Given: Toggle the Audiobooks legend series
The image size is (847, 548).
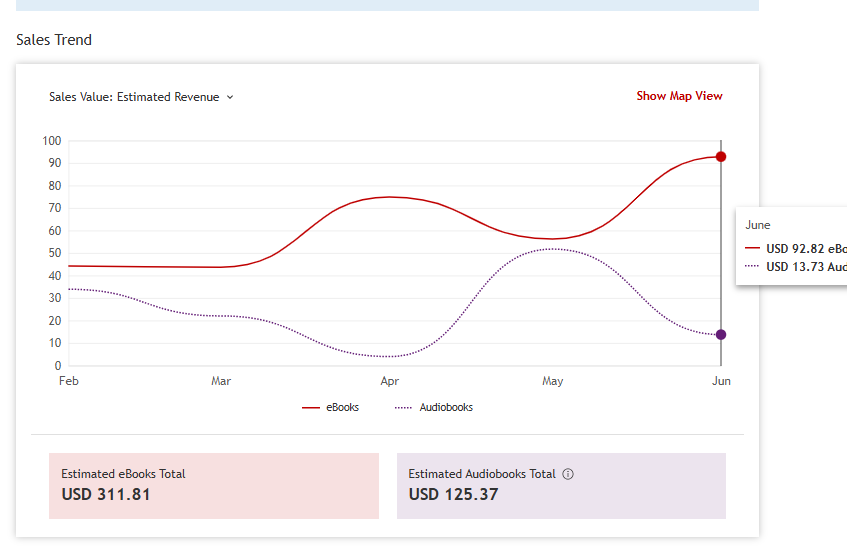Looking at the screenshot, I should click(434, 407).
